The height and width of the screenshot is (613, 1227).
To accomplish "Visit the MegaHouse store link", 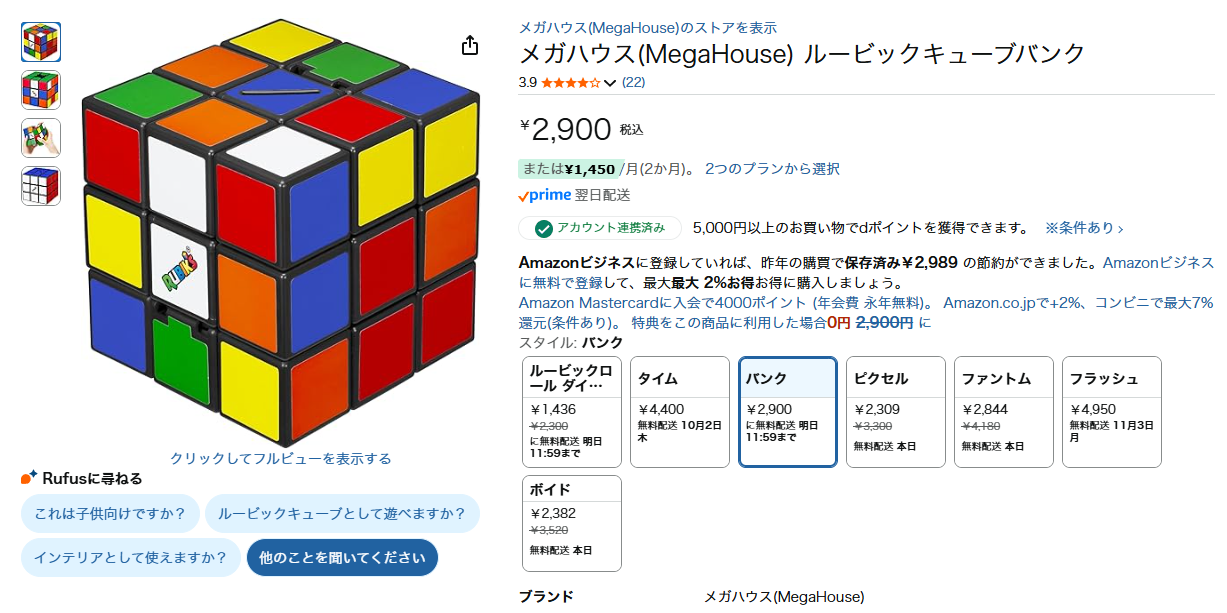I will 647,28.
